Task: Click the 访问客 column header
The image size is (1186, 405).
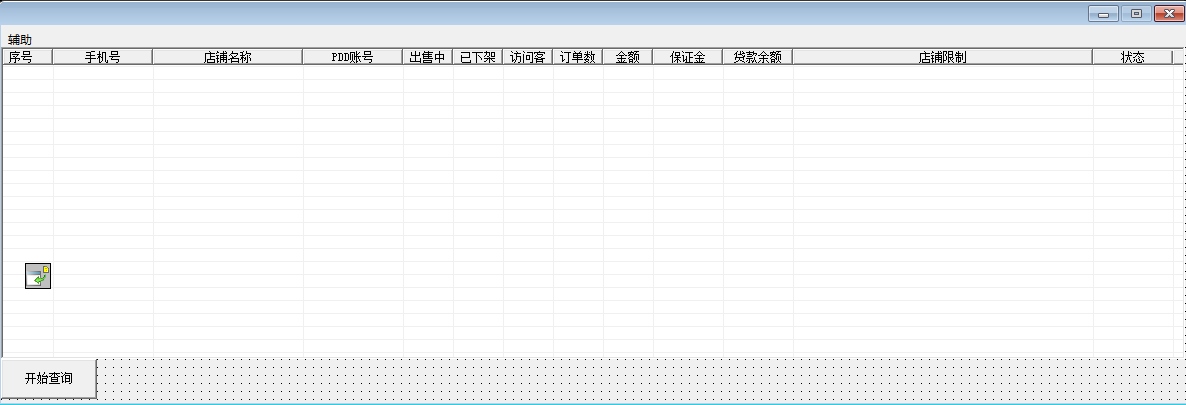Action: pyautogui.click(x=527, y=57)
